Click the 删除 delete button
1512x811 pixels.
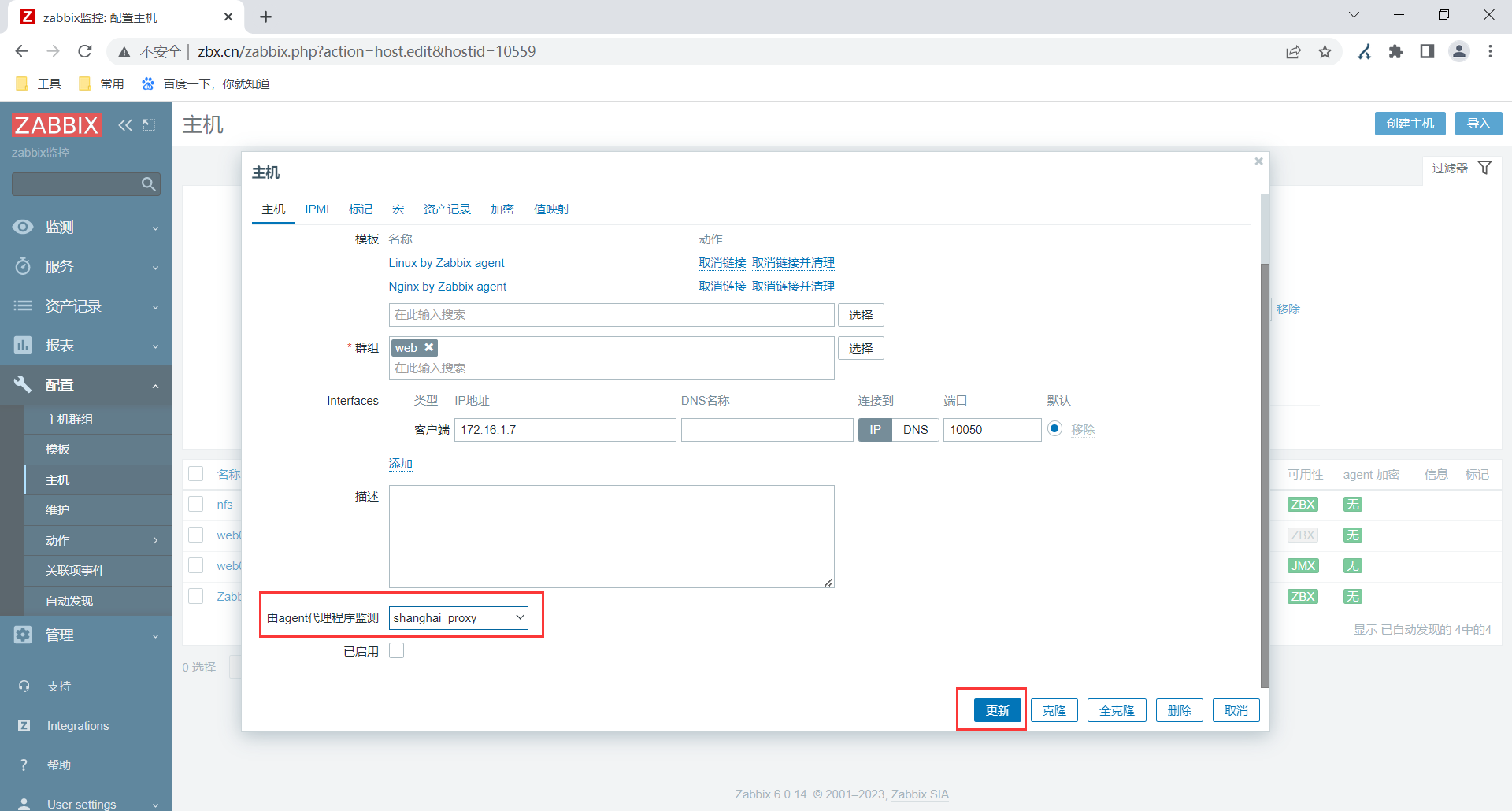point(1180,710)
